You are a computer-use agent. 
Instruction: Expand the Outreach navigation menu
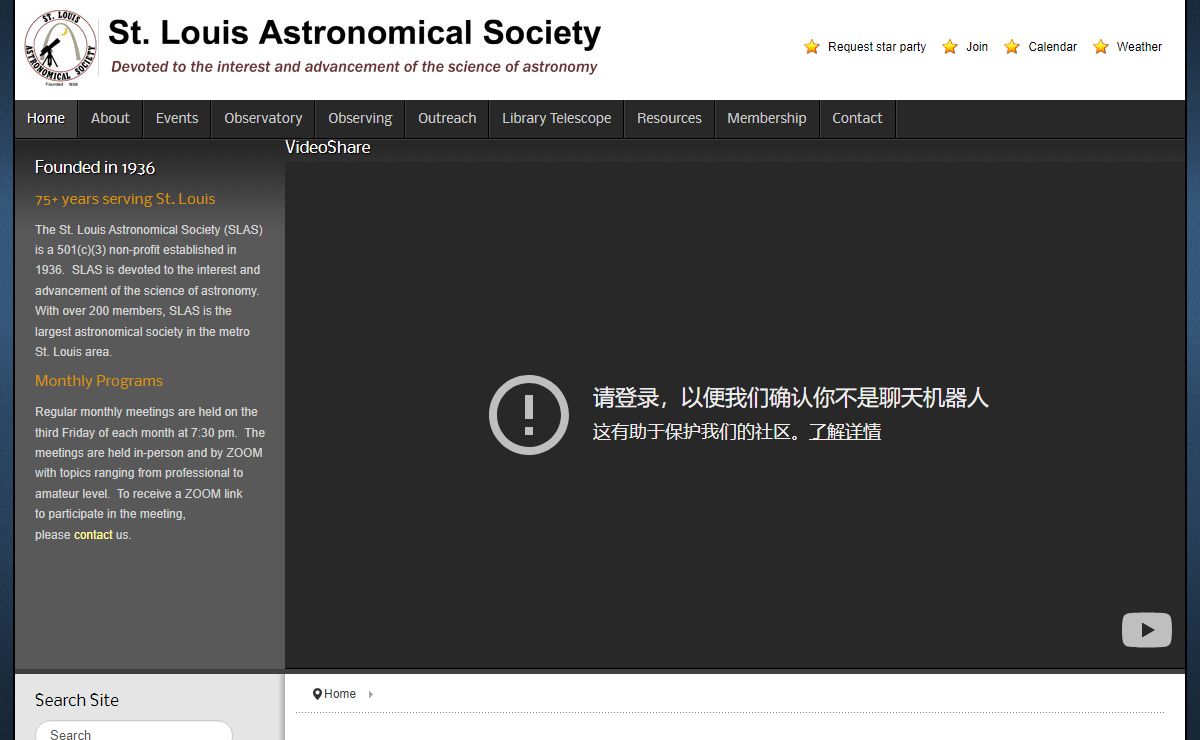point(447,118)
